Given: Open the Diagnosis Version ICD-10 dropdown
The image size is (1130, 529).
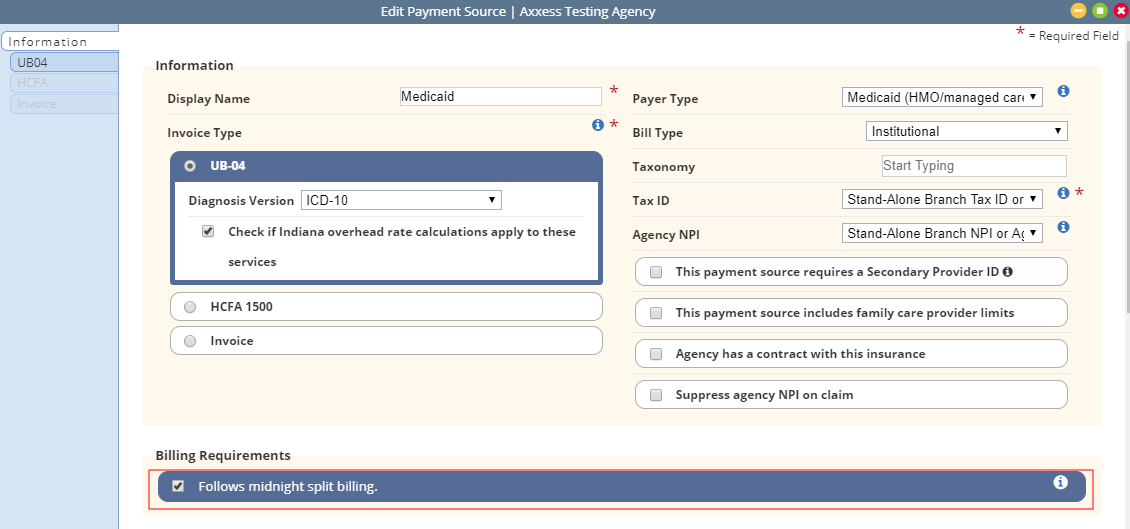Looking at the screenshot, I should click(401, 200).
